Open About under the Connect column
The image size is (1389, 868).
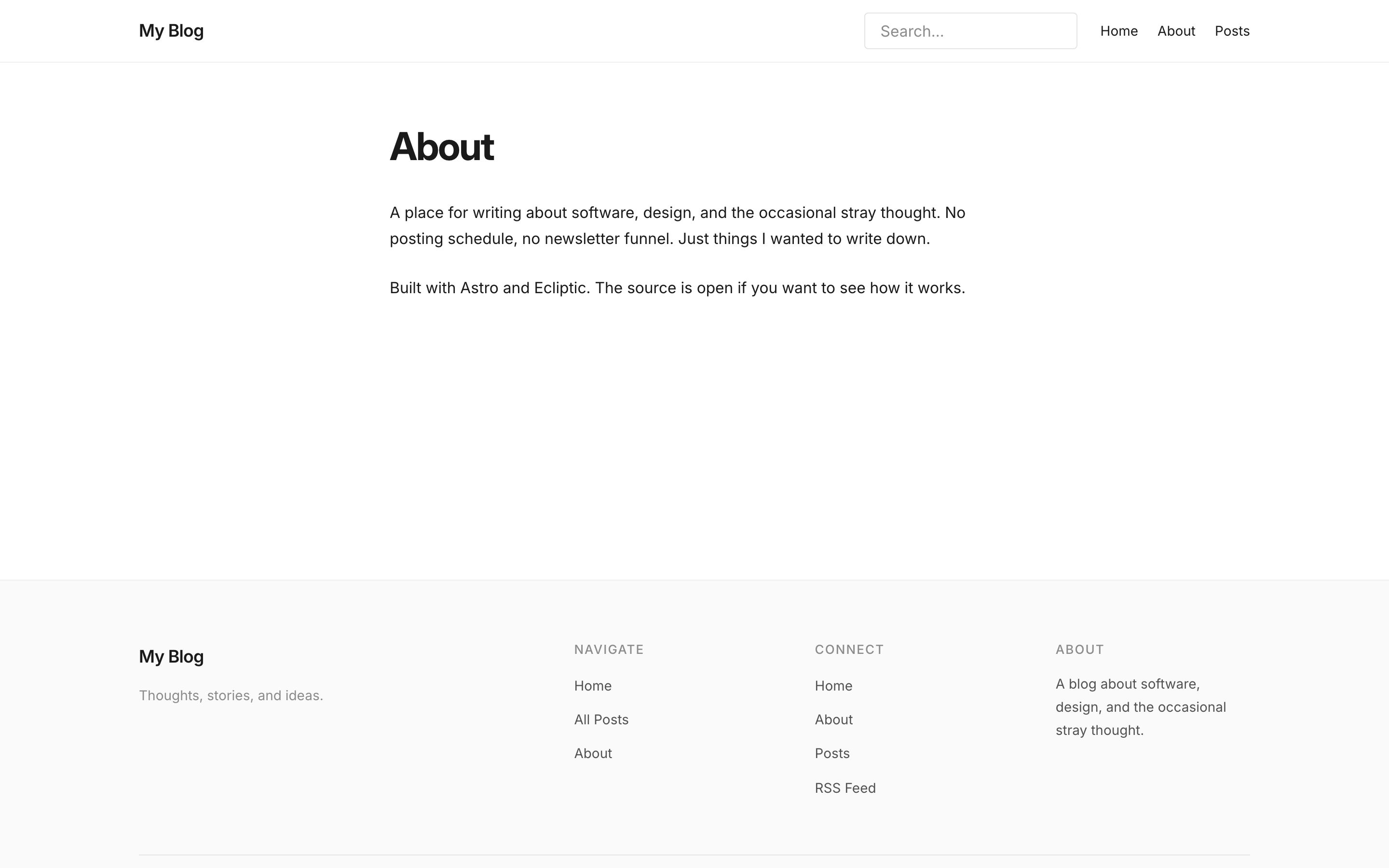pos(834,720)
